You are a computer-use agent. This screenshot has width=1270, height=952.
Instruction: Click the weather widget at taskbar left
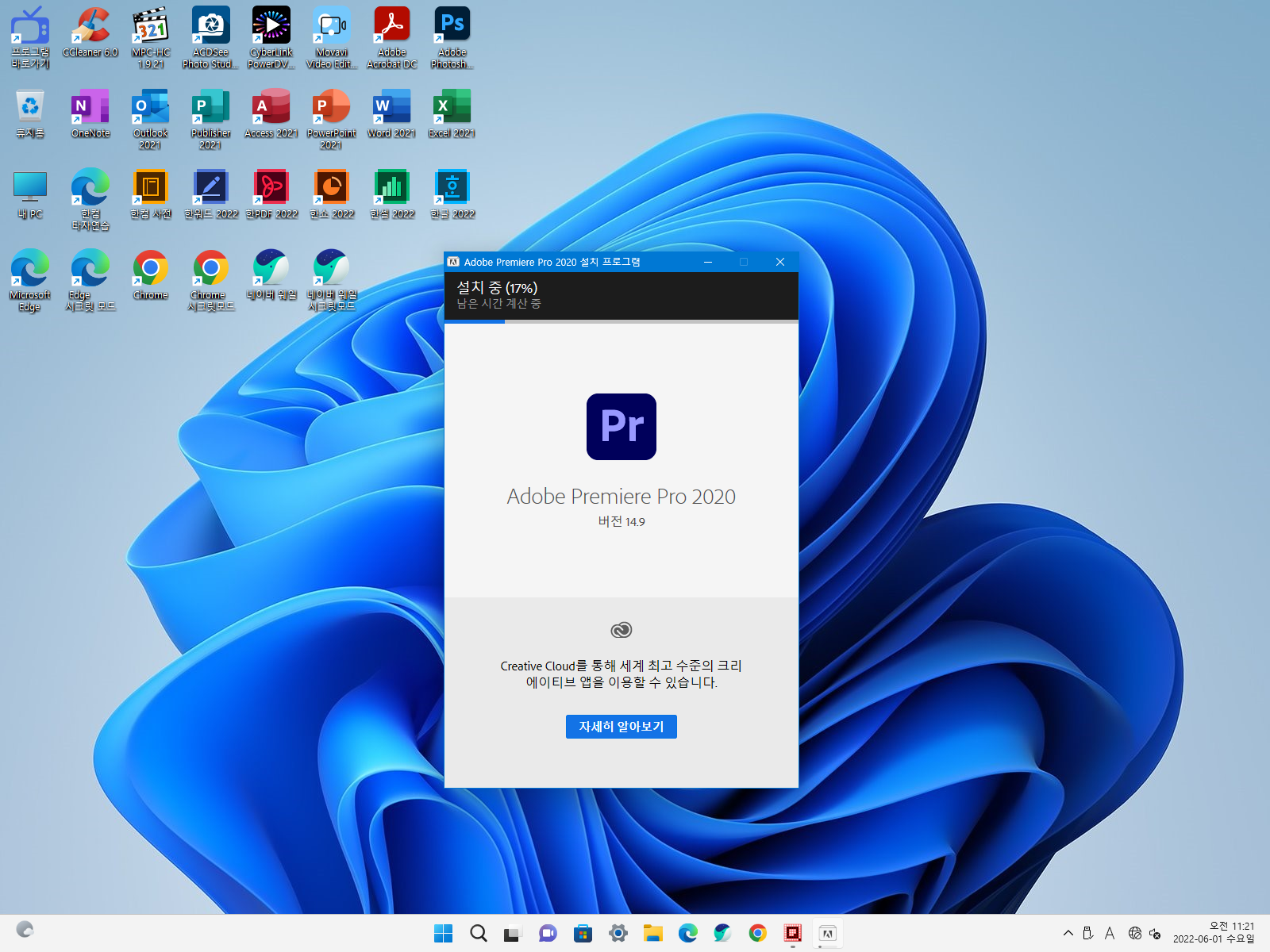coord(25,930)
